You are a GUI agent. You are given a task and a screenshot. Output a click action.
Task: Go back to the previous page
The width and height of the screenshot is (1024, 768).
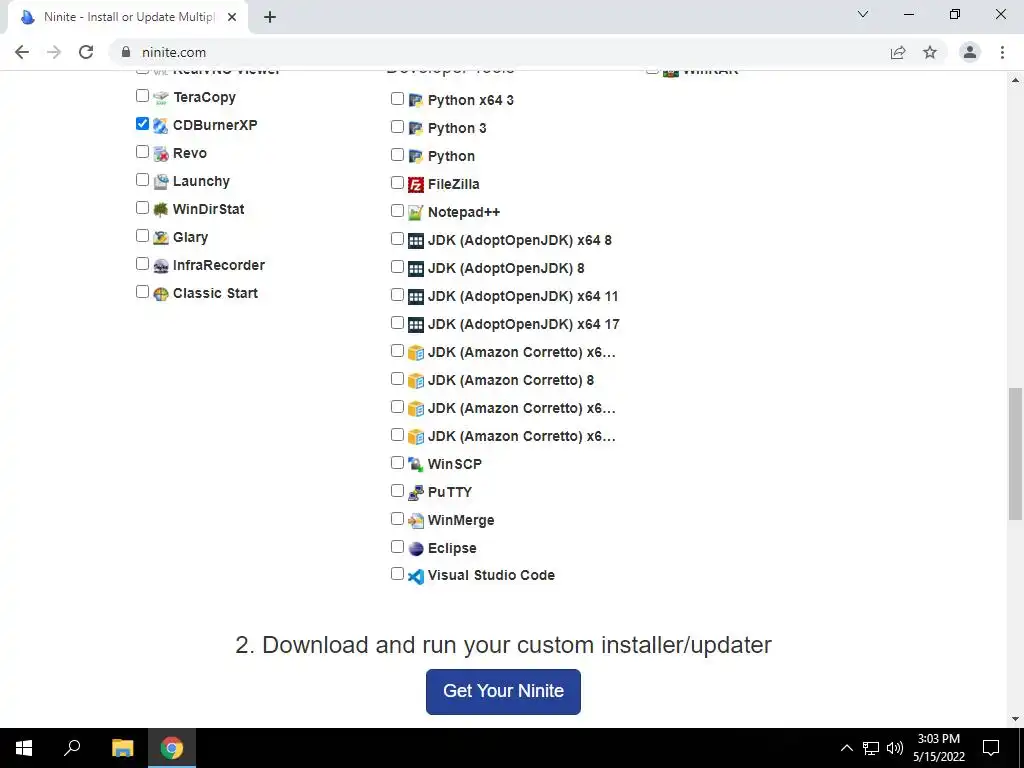click(x=22, y=52)
